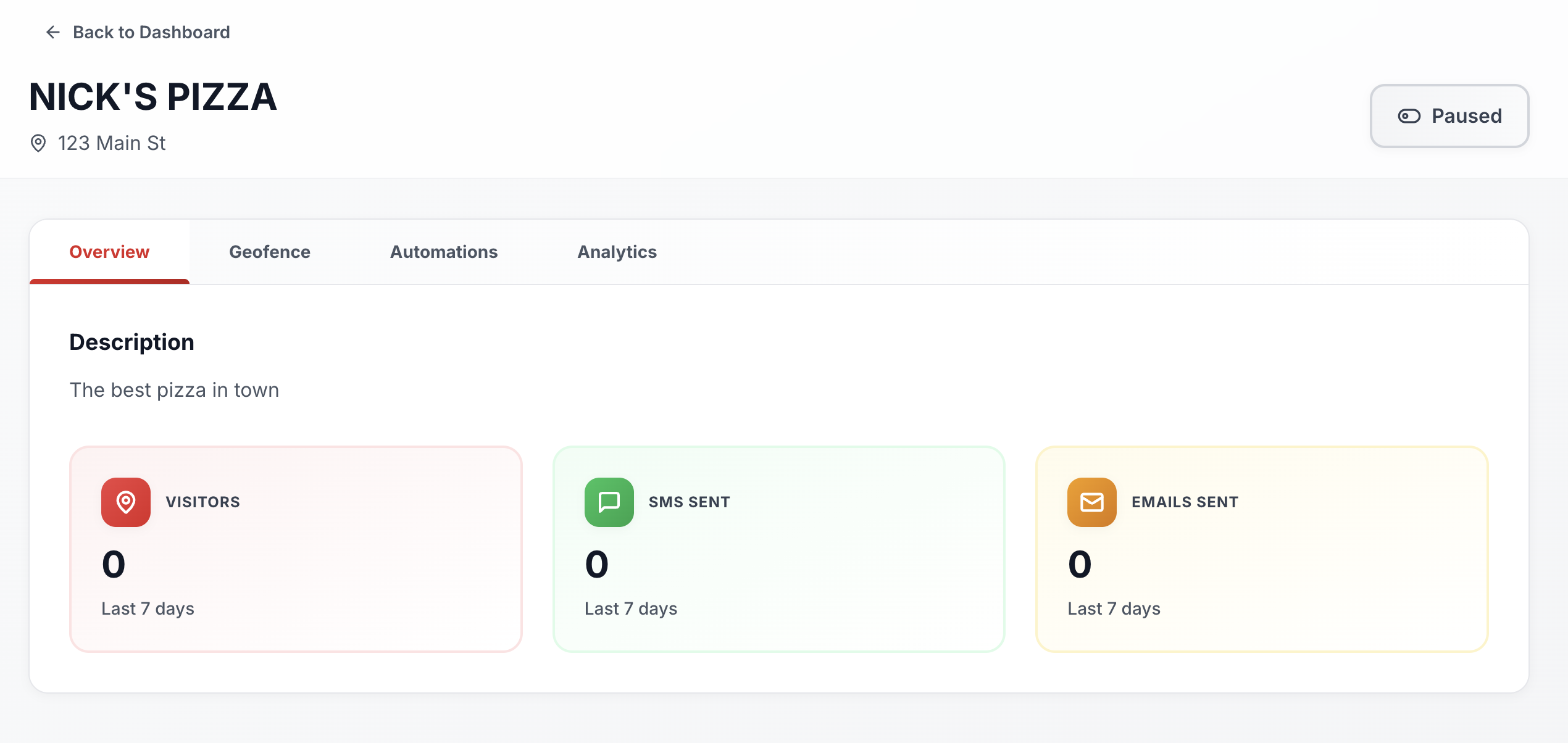Click the 123 Main St address text
Screen dimensions: 1568x743
point(112,143)
